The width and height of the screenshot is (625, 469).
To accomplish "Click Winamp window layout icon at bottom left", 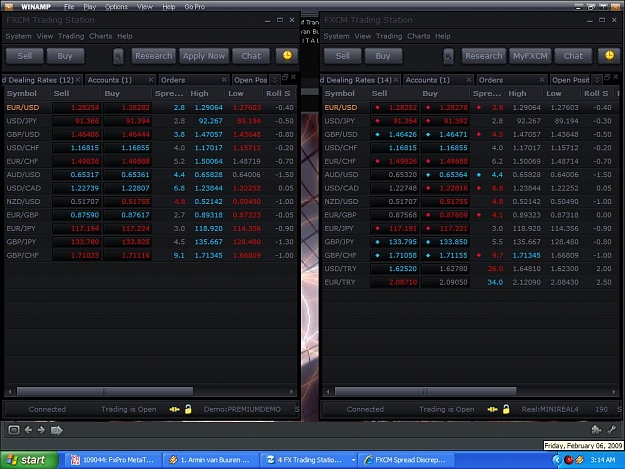I will point(14,430).
